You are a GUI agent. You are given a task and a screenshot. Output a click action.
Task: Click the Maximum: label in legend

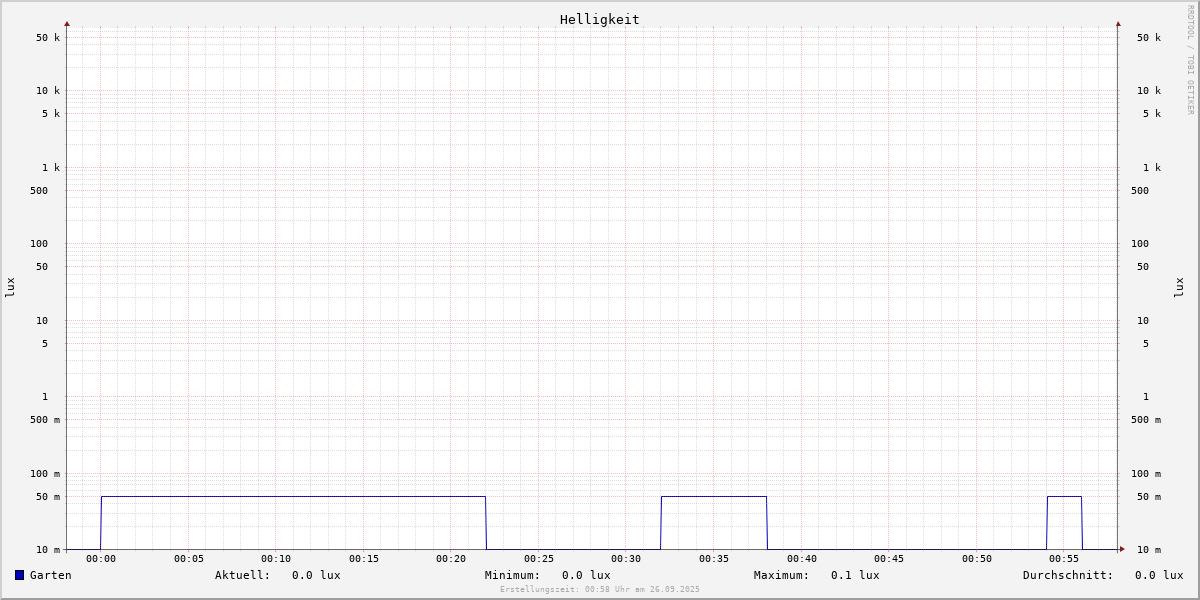coord(782,575)
